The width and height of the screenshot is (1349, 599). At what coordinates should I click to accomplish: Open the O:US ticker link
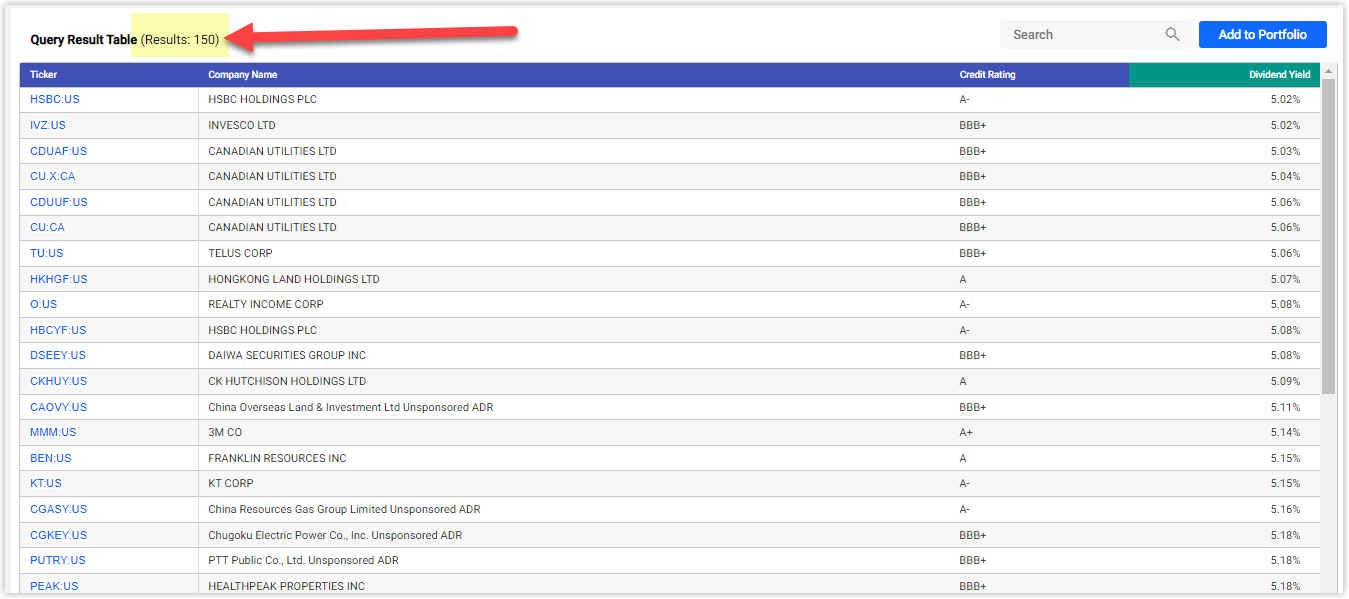43,304
